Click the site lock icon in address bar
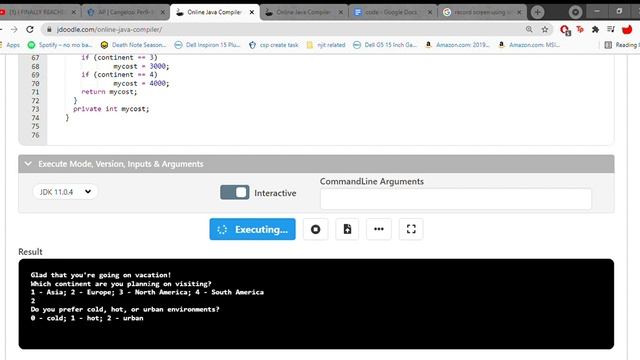 49,29
